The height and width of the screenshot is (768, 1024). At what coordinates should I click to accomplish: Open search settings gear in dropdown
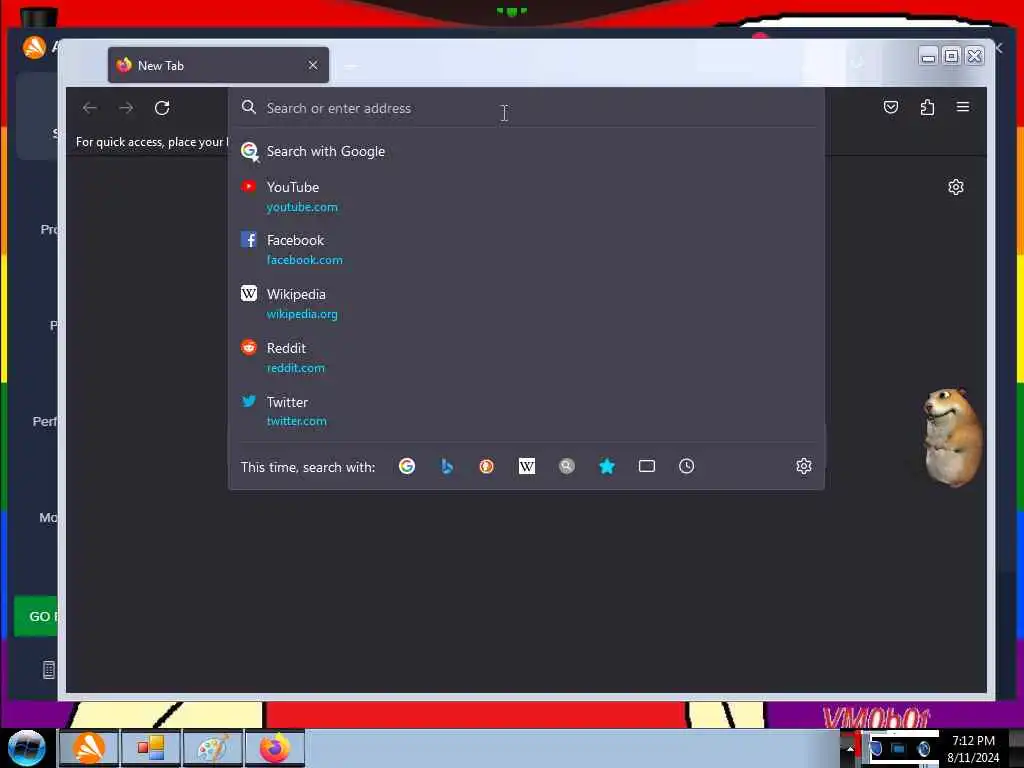coord(804,466)
